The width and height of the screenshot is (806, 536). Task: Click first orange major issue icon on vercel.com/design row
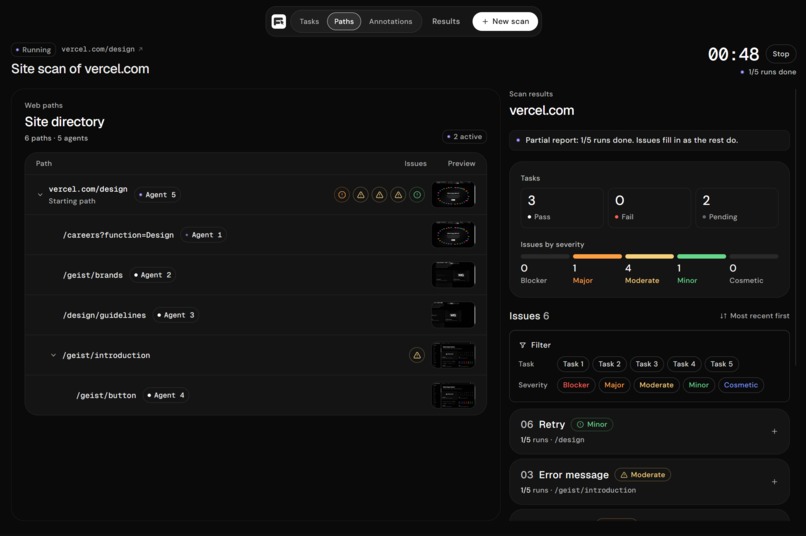(x=342, y=195)
